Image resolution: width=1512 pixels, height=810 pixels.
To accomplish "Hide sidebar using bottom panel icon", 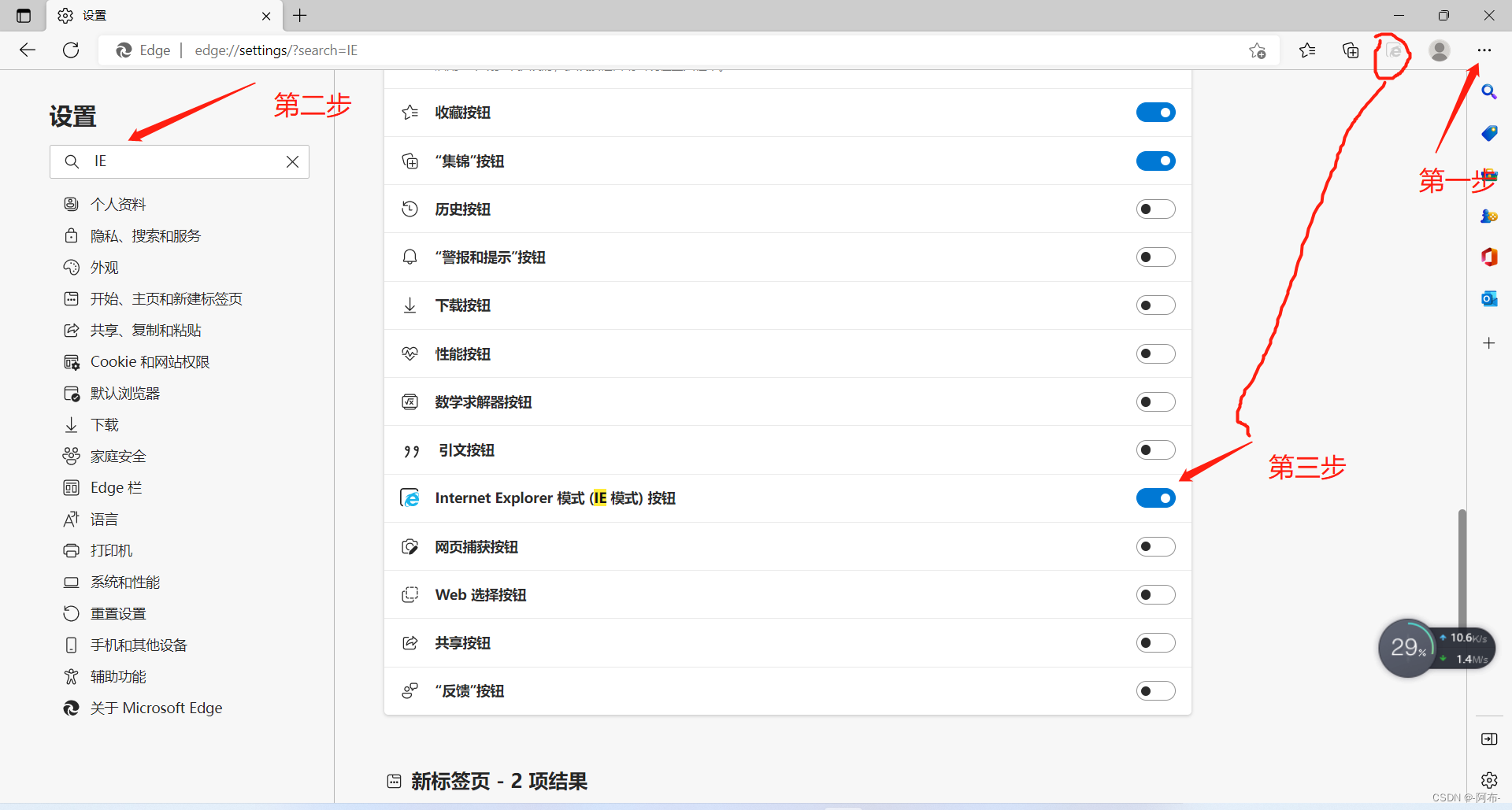I will click(1488, 739).
